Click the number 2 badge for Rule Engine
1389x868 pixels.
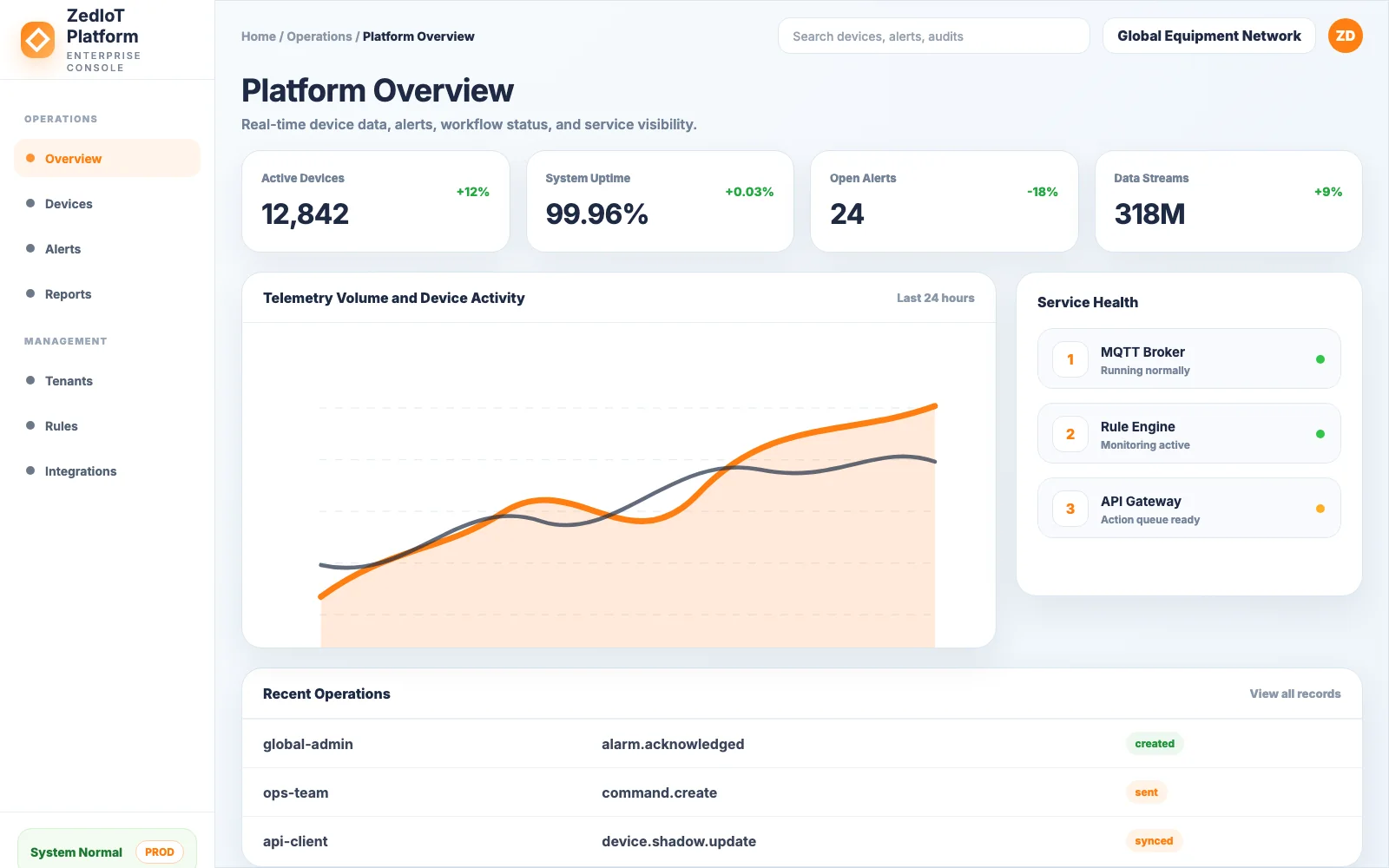[x=1070, y=434]
